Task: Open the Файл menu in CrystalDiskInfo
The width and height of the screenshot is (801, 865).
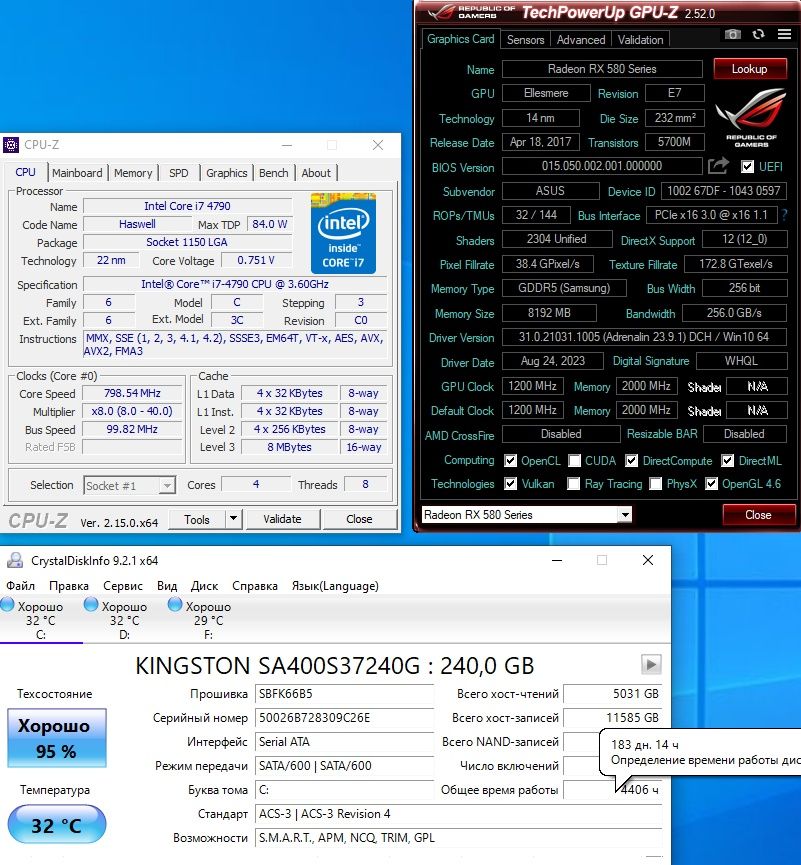Action: click(x=20, y=585)
